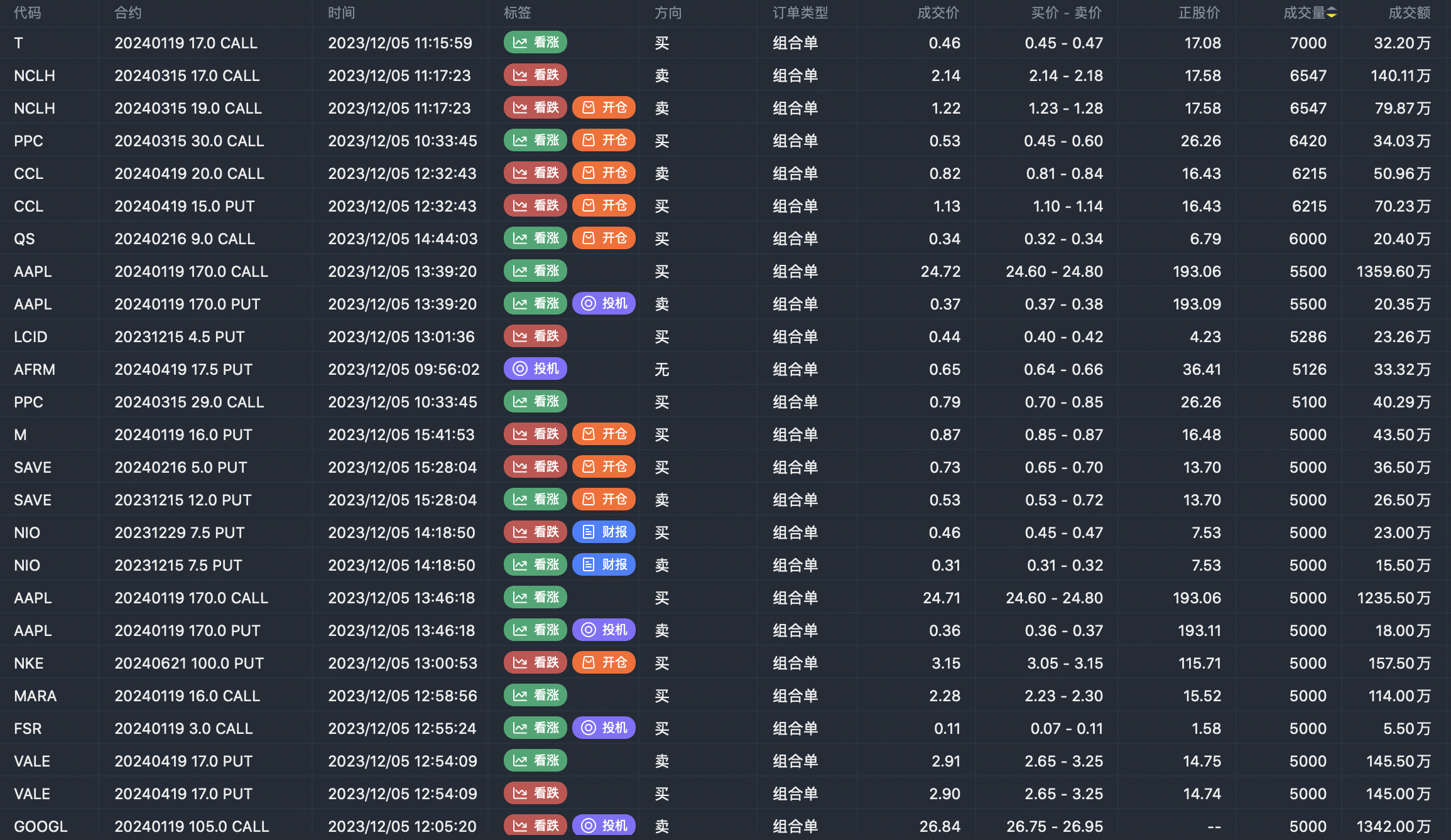
Task: Sort by the 时间 column header
Action: (341, 13)
